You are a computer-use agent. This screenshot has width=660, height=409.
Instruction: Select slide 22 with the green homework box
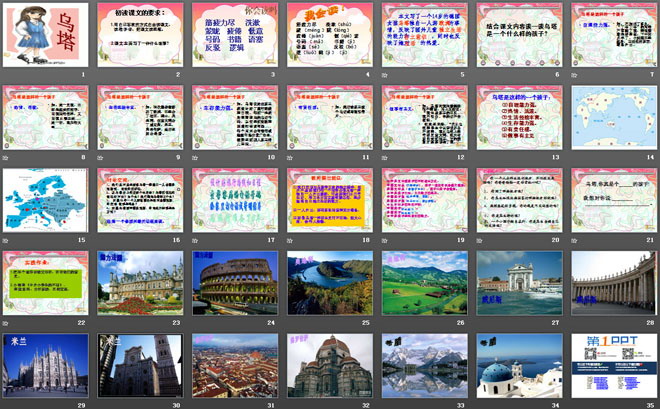pos(45,283)
